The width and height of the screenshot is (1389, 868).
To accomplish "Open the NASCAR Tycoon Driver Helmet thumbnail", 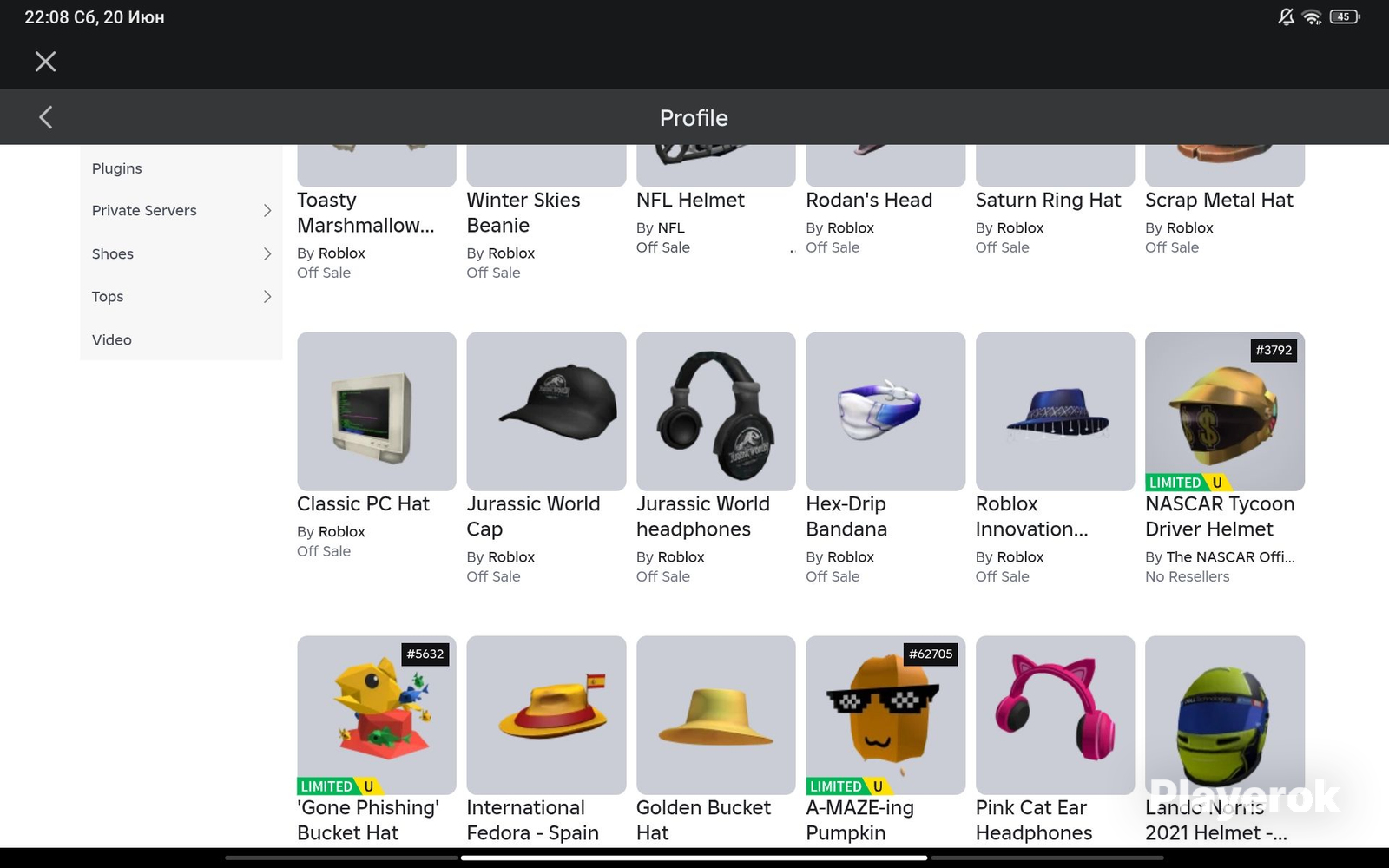I will pos(1225,411).
